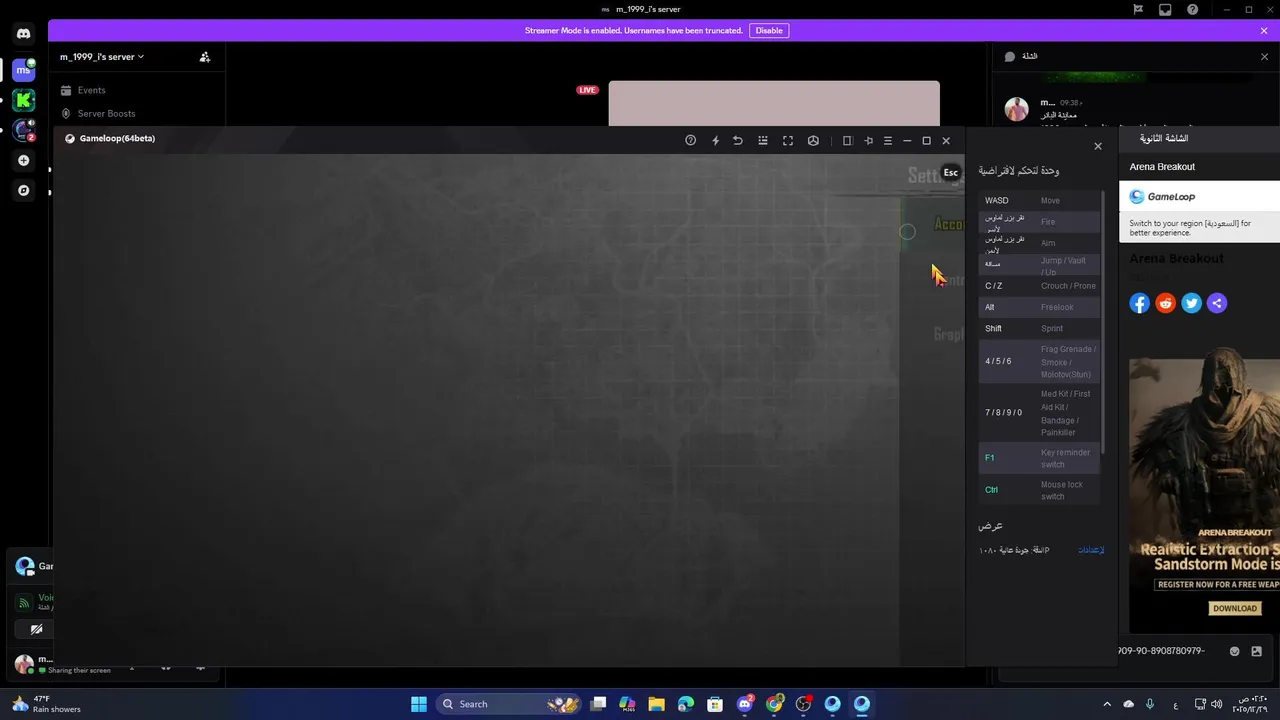
Task: Open Microsoft Edge from taskbar
Action: coord(685,704)
